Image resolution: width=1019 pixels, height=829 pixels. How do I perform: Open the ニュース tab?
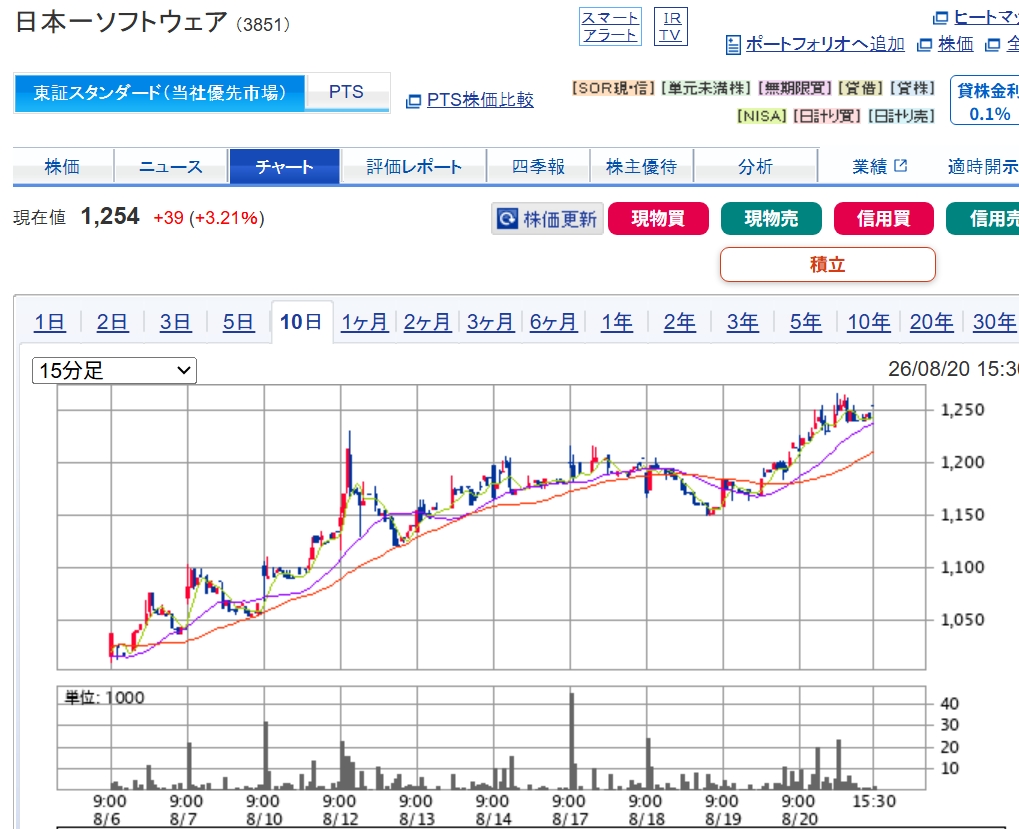(x=171, y=167)
